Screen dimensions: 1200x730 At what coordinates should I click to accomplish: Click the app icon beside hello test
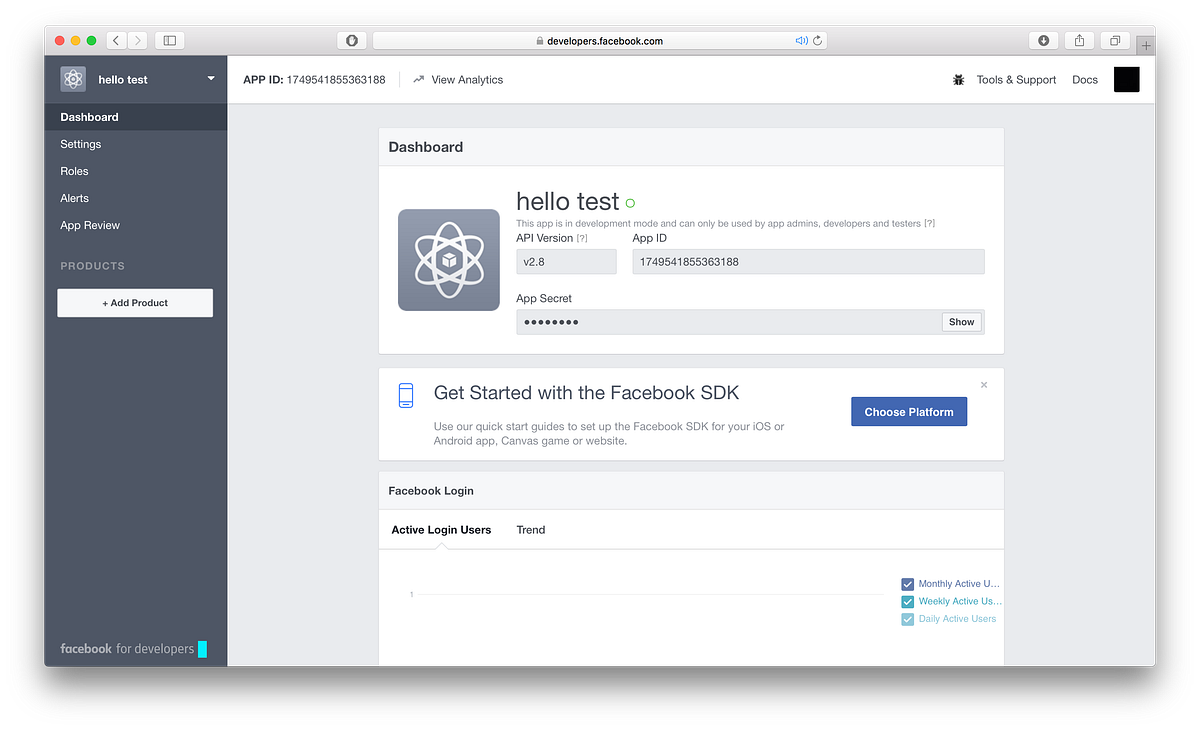point(72,78)
